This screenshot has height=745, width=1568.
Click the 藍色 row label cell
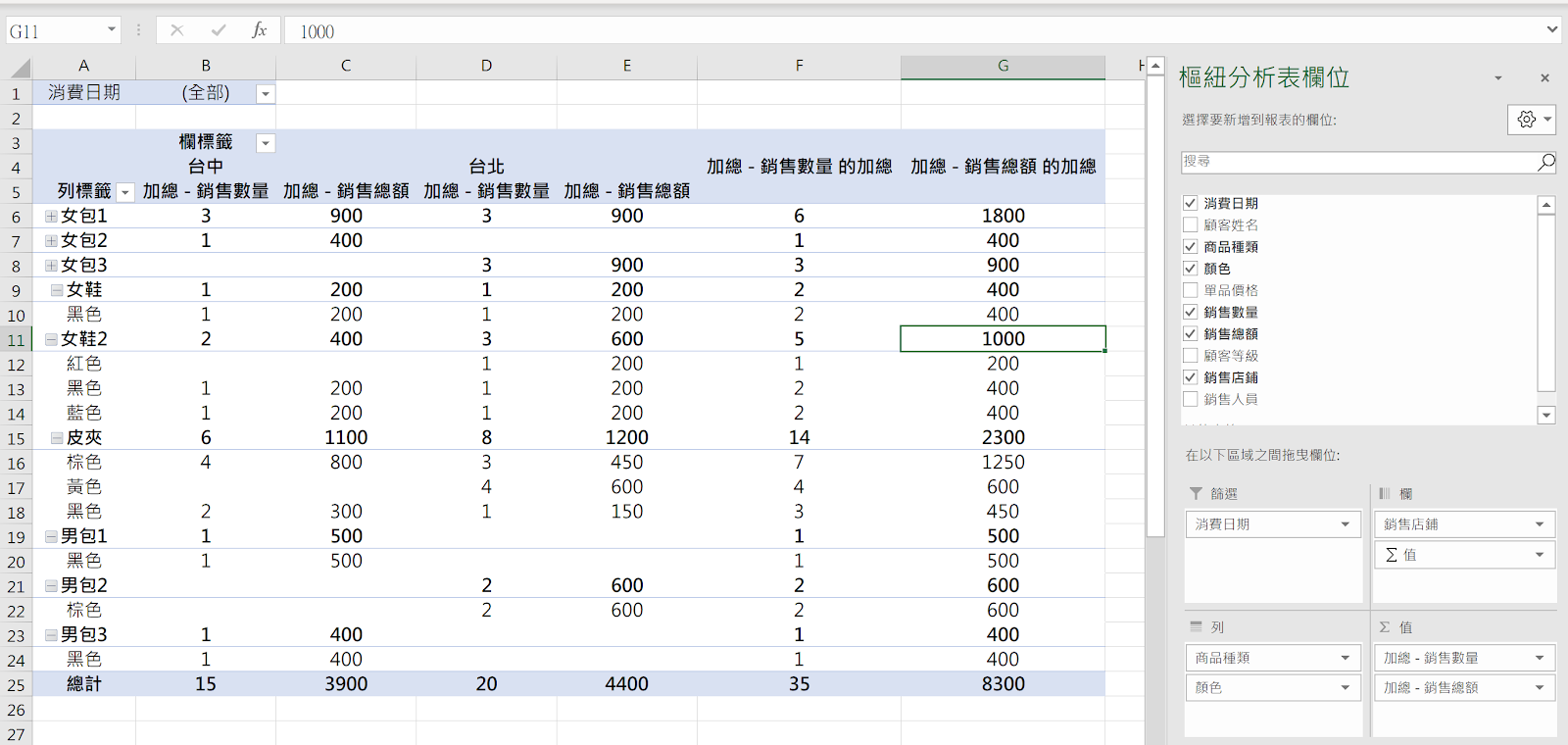(x=84, y=413)
